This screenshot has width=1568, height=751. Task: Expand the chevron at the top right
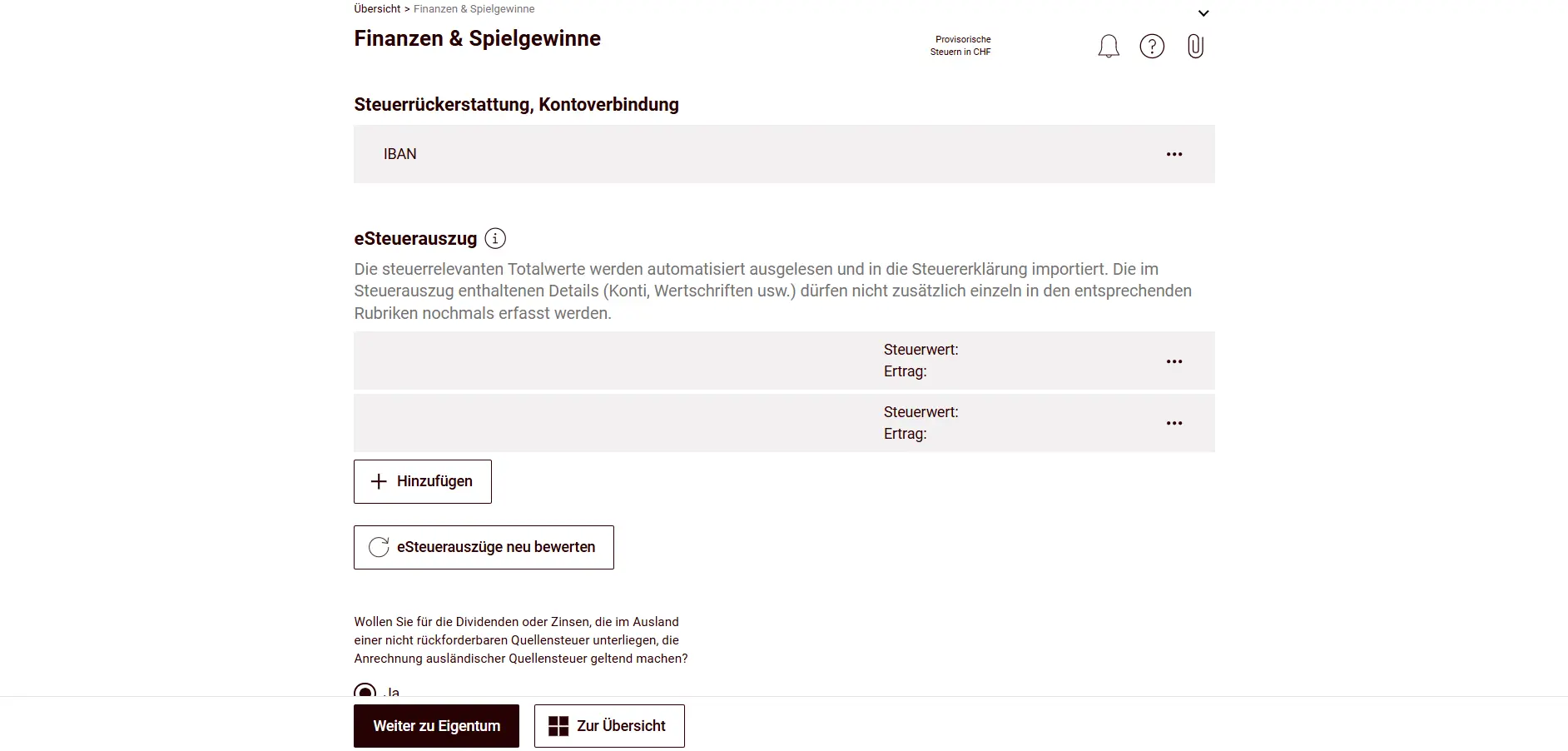(1203, 13)
